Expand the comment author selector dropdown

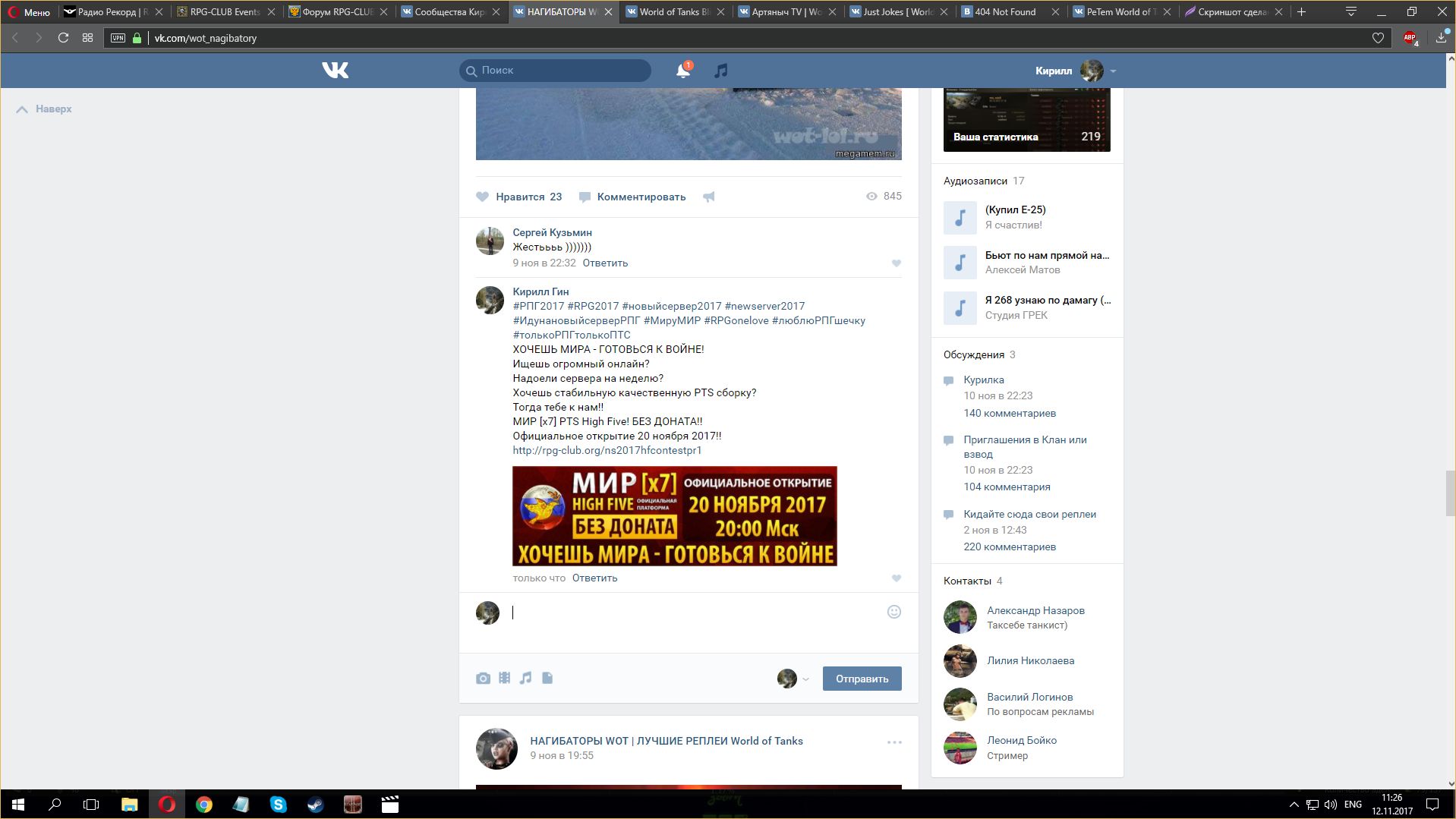click(x=793, y=679)
